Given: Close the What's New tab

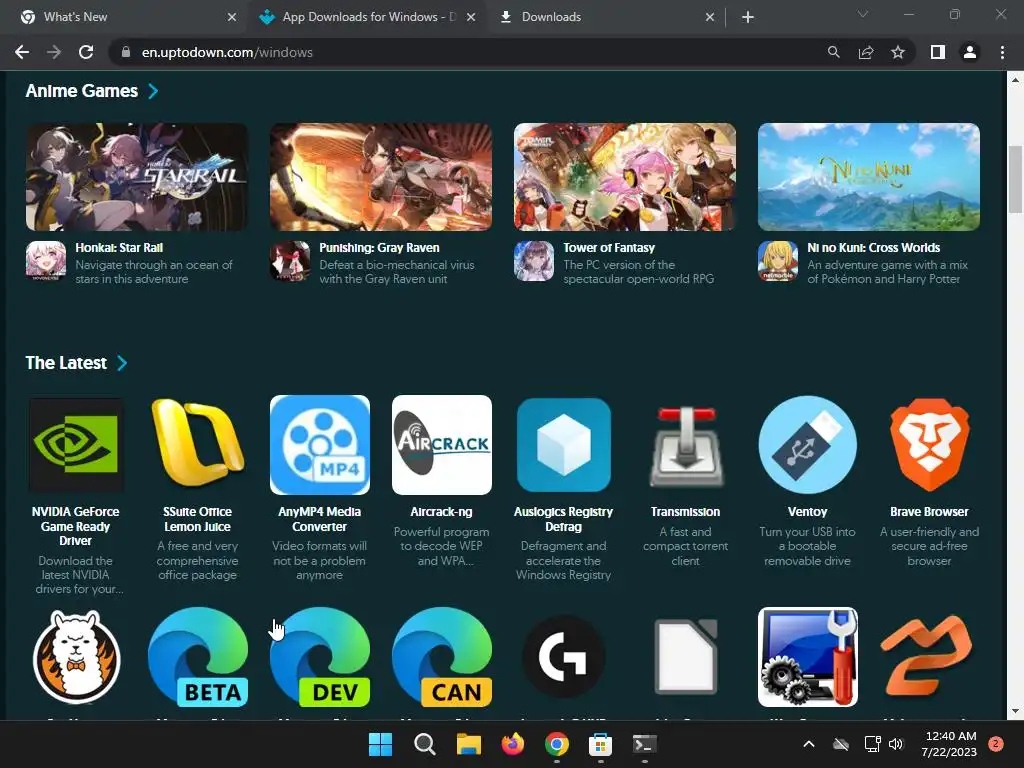Looking at the screenshot, I should (x=232, y=17).
